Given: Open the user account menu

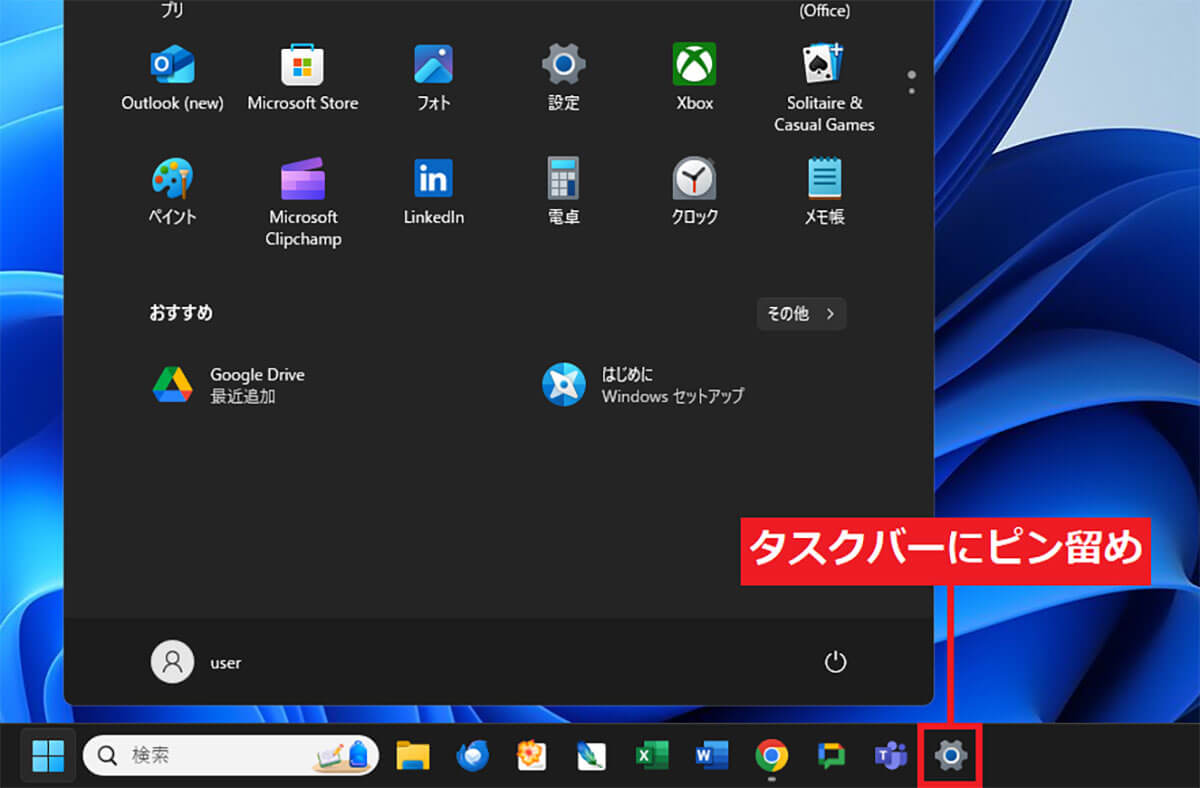Looking at the screenshot, I should coord(196,662).
